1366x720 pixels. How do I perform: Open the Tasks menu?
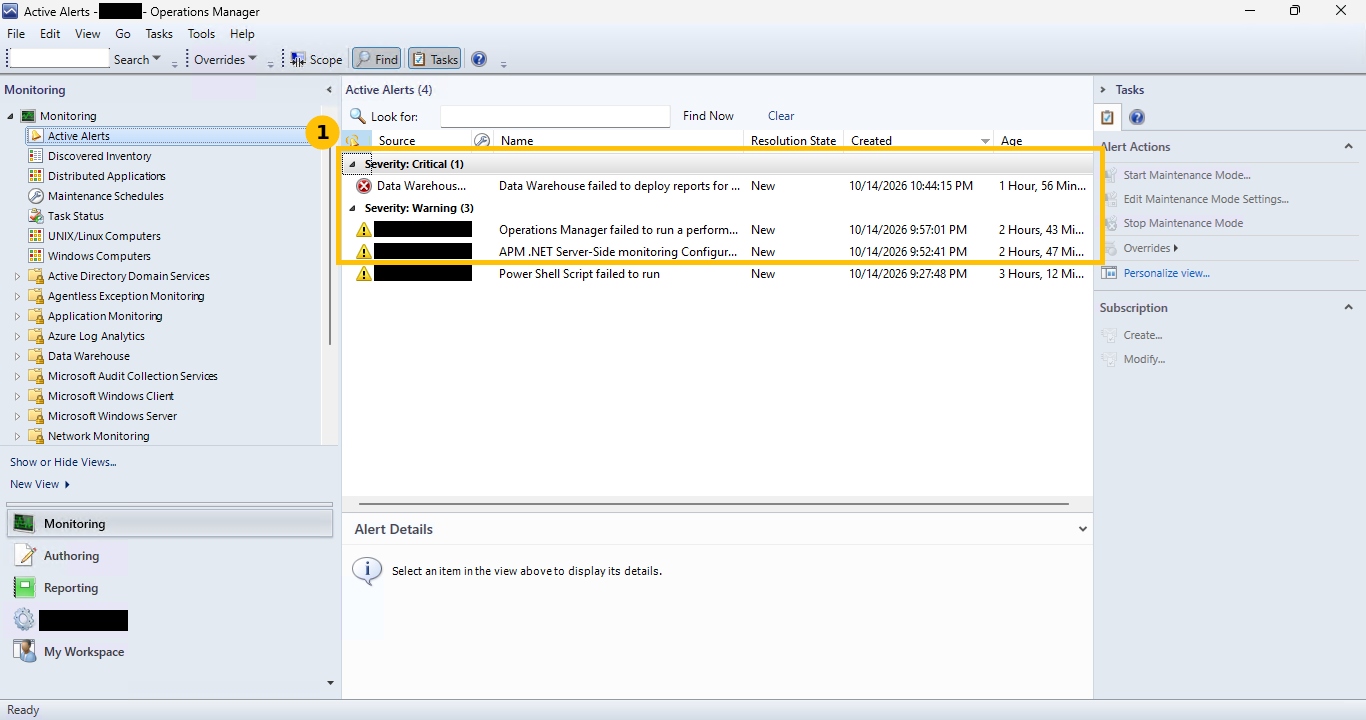159,34
